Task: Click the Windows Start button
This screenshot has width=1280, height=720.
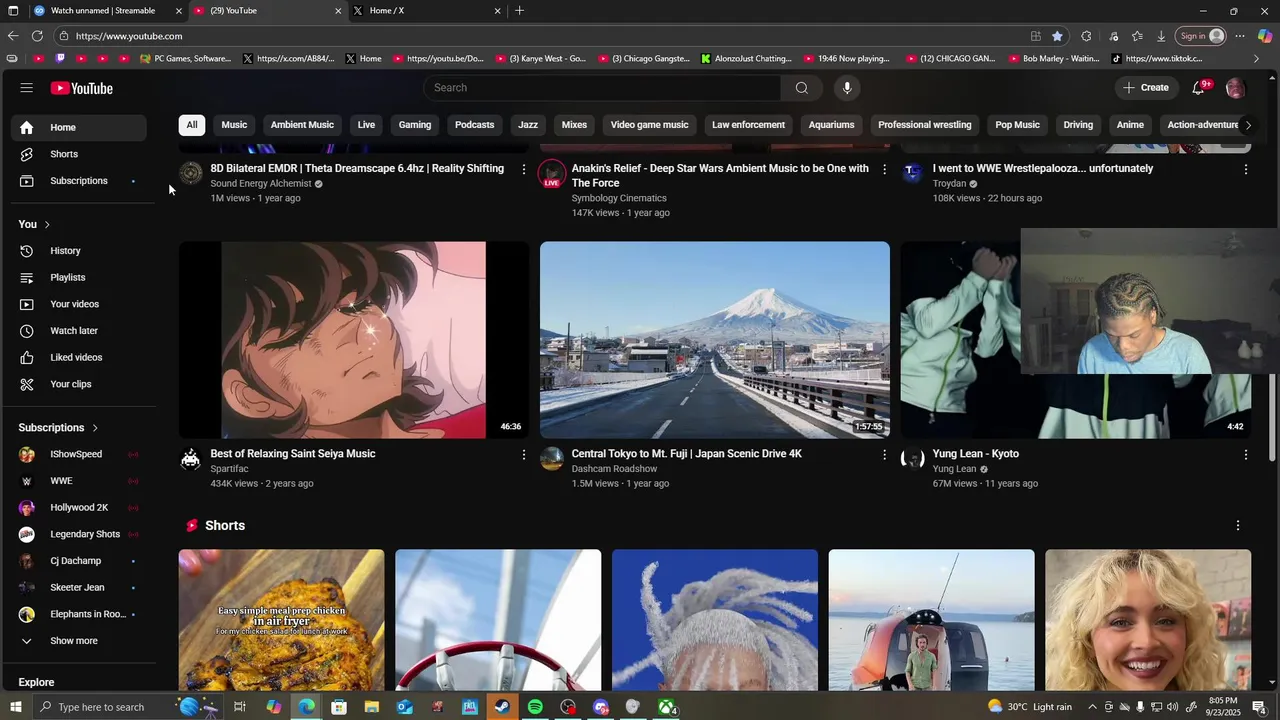Action: point(15,707)
